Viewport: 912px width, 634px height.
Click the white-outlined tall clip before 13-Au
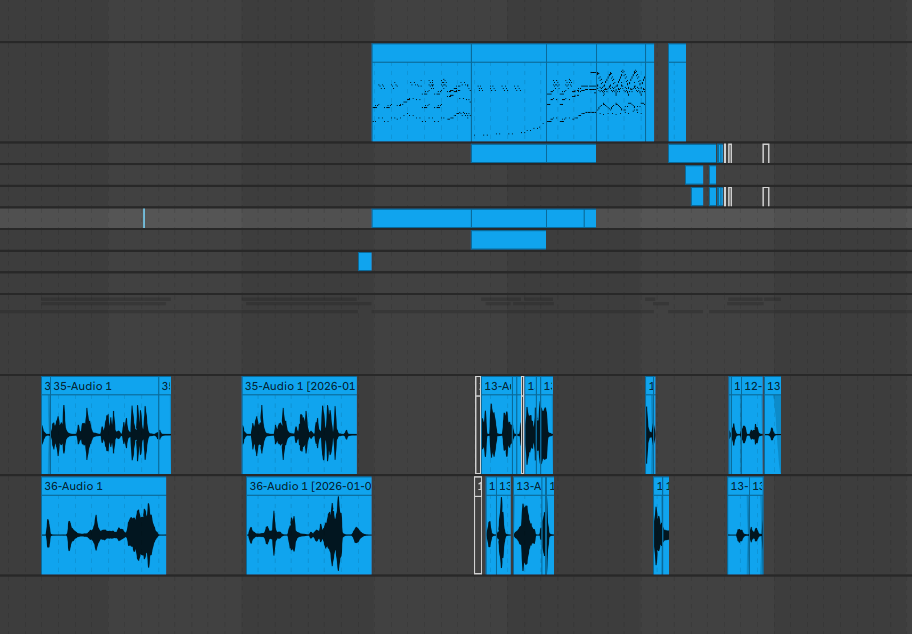pos(478,425)
